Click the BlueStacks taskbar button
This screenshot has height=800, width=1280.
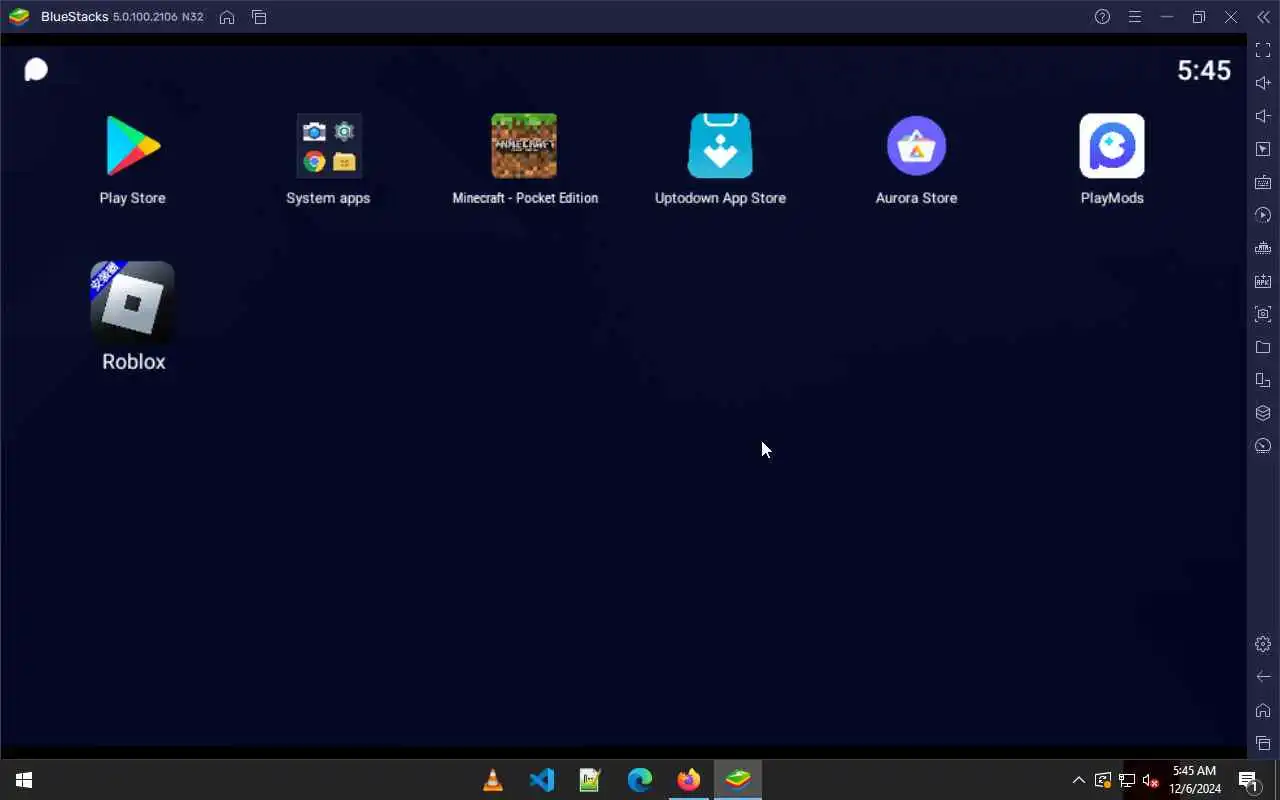[738, 780]
